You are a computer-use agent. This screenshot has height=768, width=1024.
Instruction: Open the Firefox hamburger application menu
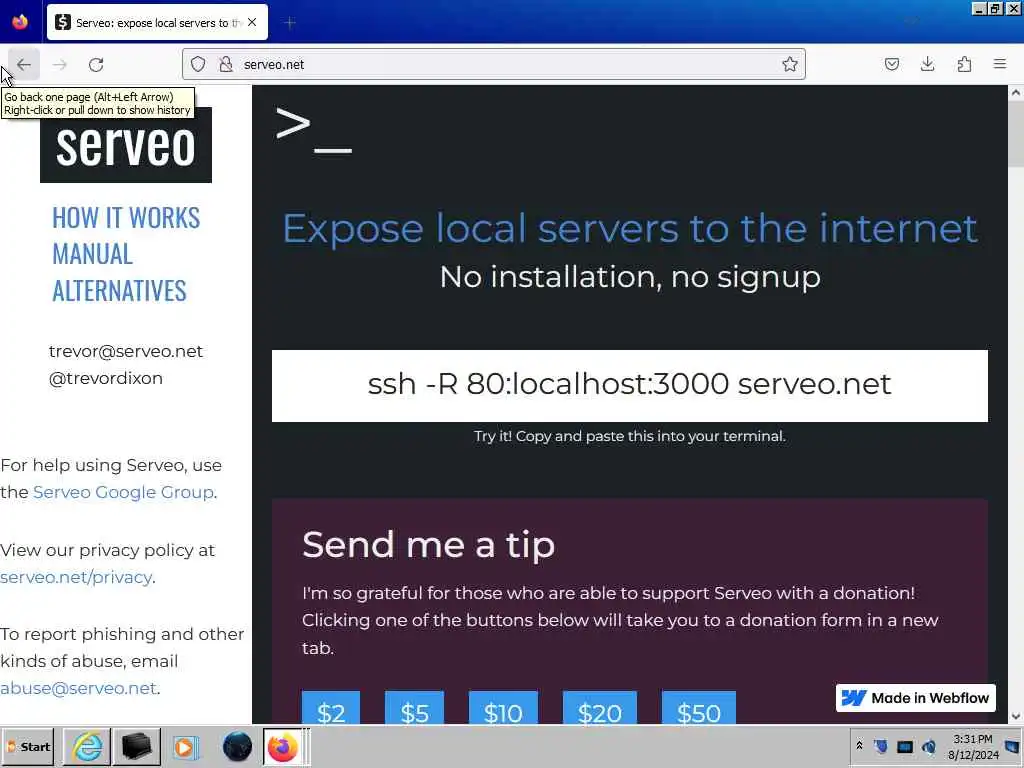click(x=1000, y=64)
